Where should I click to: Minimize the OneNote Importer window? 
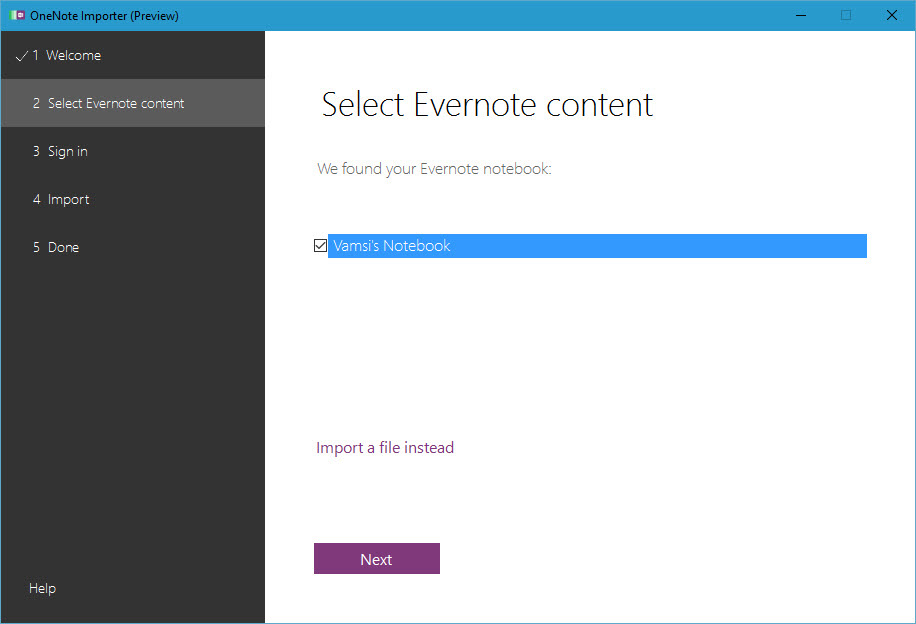[799, 15]
